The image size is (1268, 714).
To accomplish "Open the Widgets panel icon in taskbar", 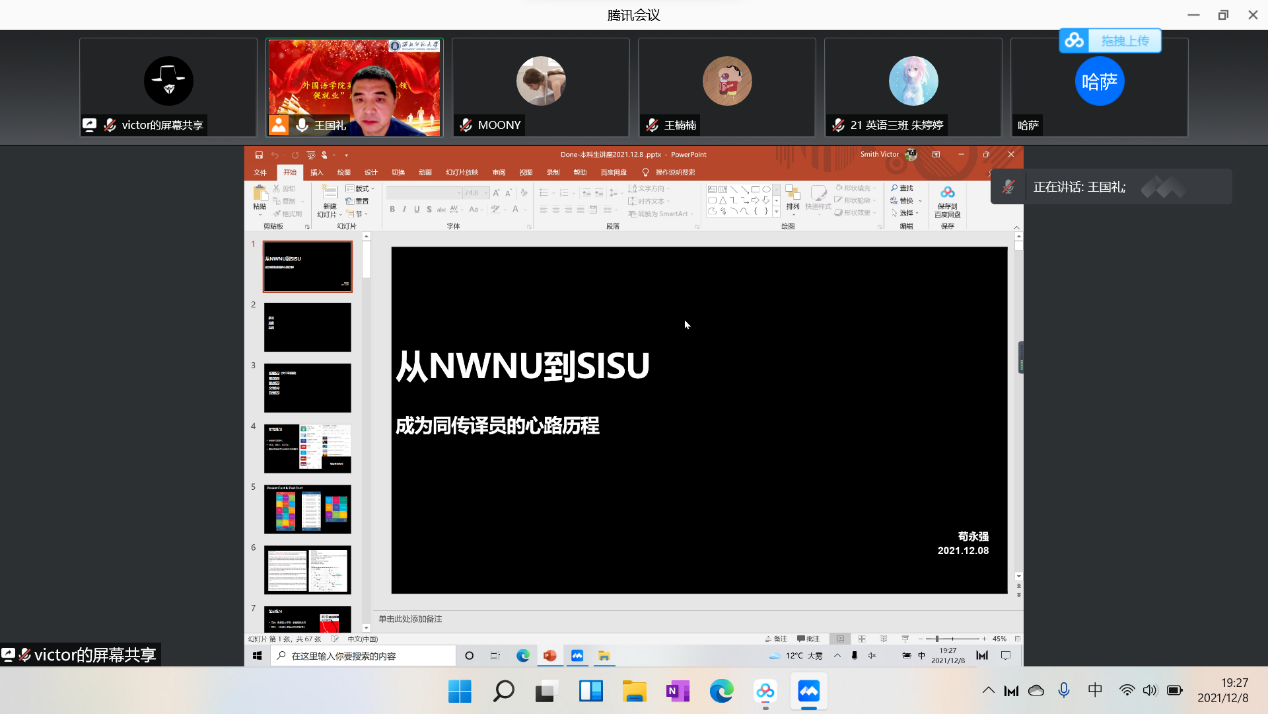I will click(591, 691).
